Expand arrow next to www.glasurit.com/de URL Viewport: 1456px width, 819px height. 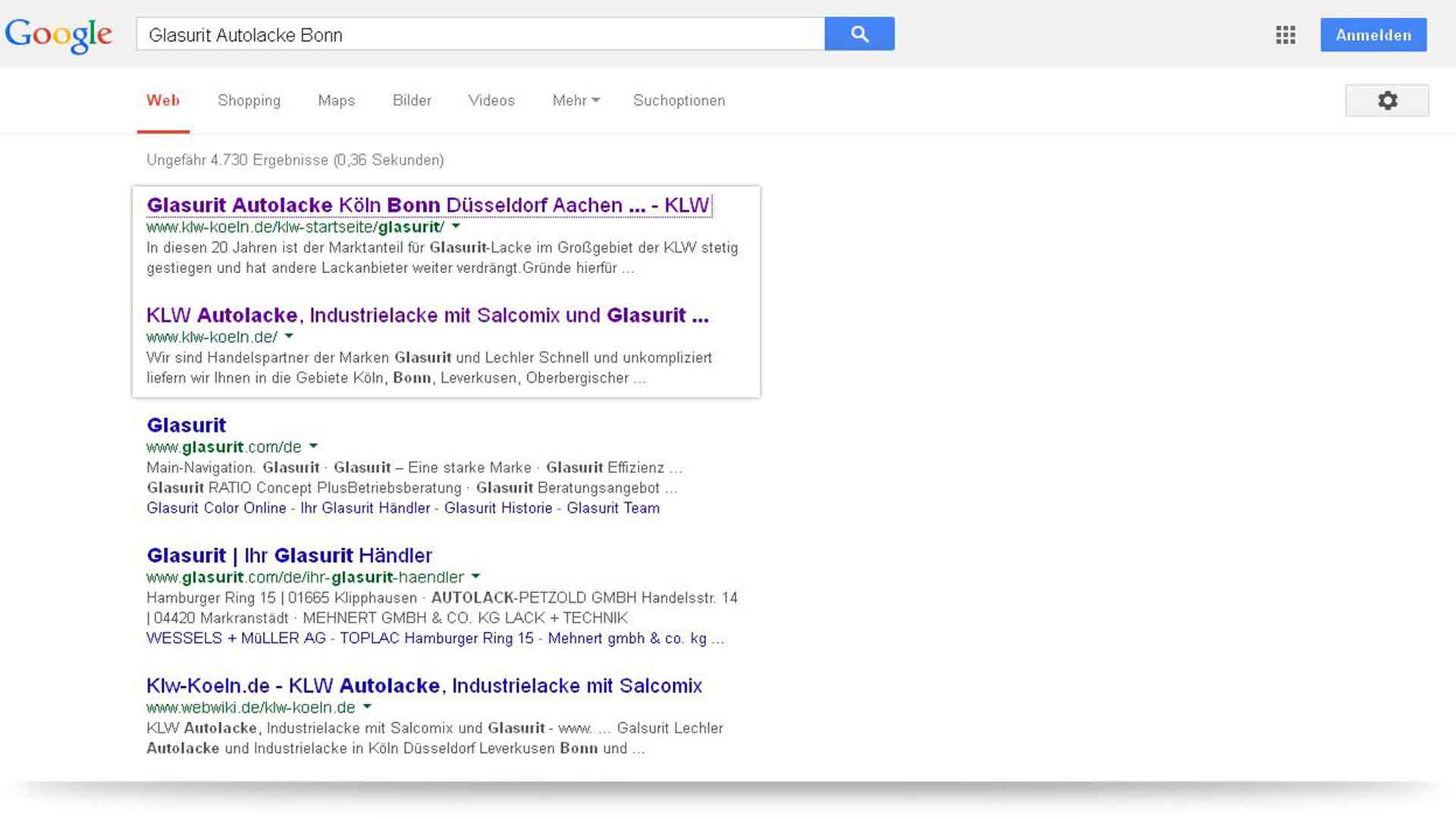click(x=313, y=446)
